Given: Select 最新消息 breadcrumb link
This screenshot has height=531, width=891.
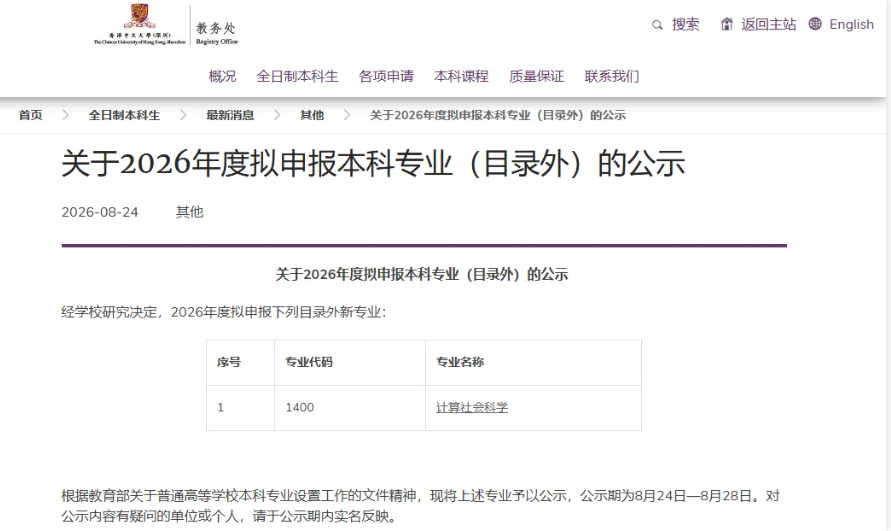Looking at the screenshot, I should [230, 115].
